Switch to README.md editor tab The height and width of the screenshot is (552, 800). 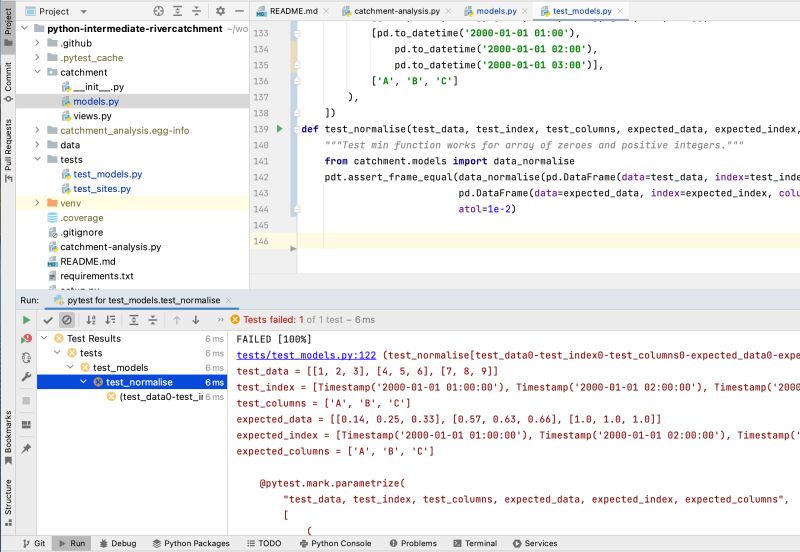[293, 11]
